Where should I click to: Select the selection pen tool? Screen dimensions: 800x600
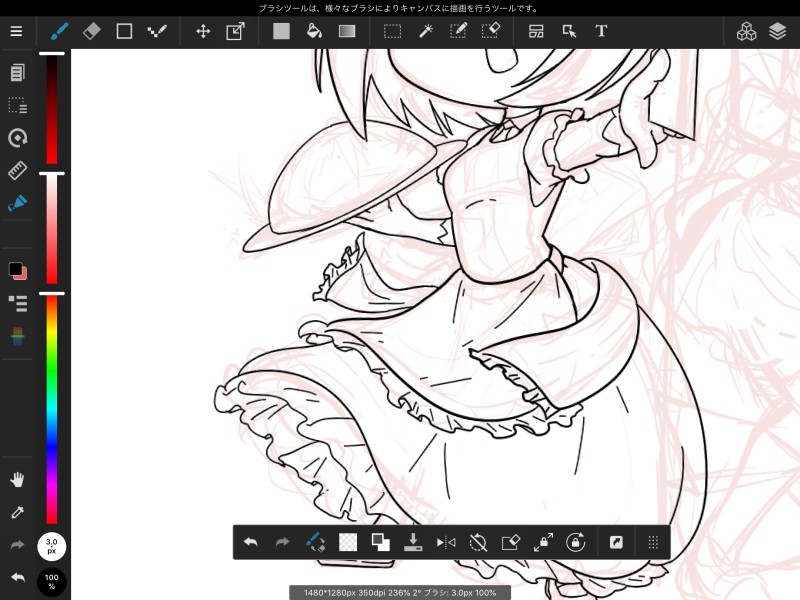click(458, 31)
